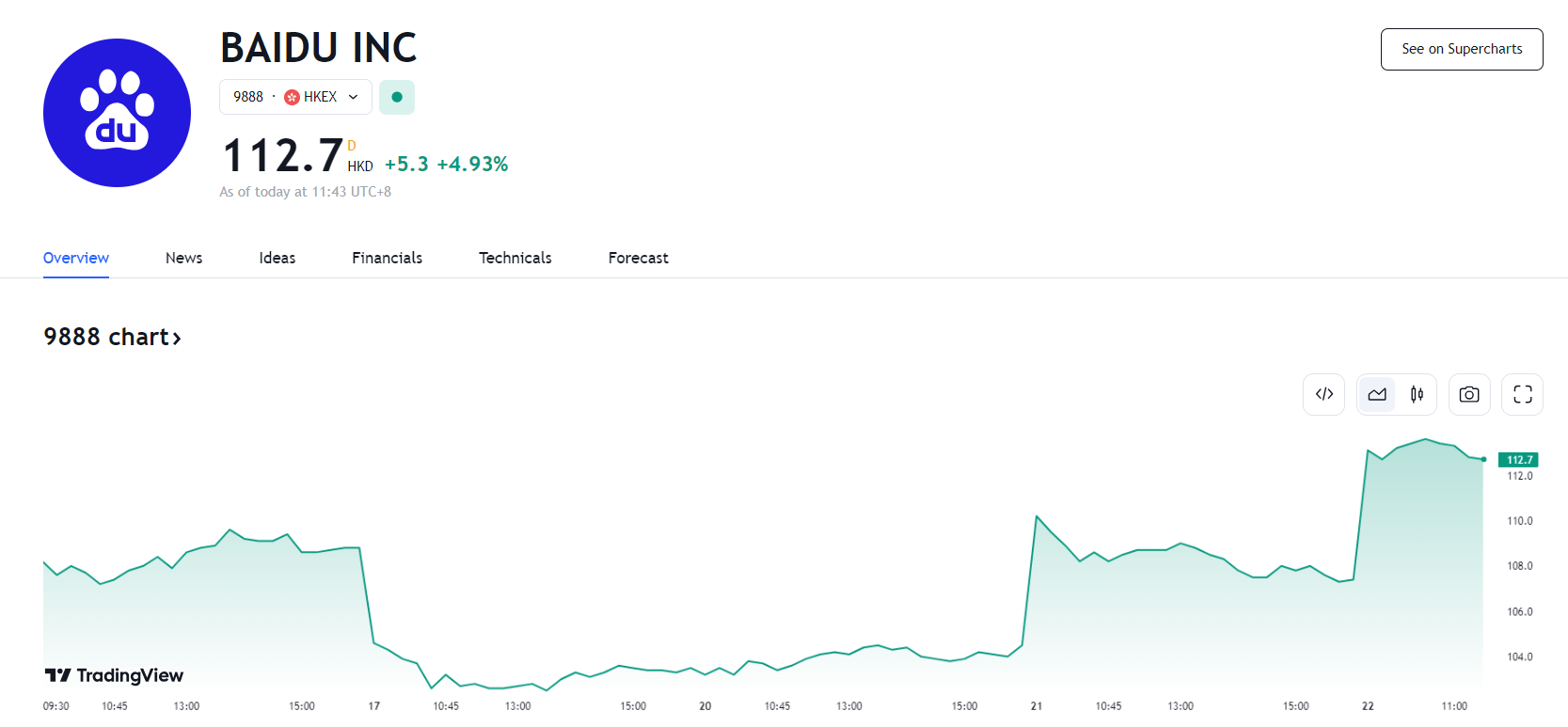Screen dimensions: 1568x727
Task: Click the 09:30 time axis label
Action: point(56,706)
